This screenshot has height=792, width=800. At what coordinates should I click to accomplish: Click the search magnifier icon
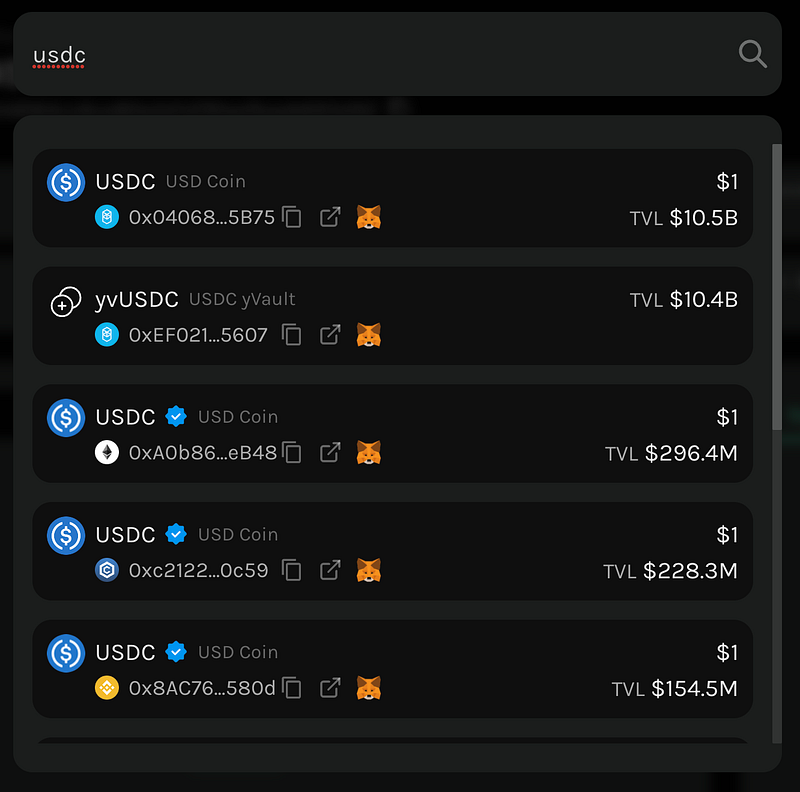(753, 54)
